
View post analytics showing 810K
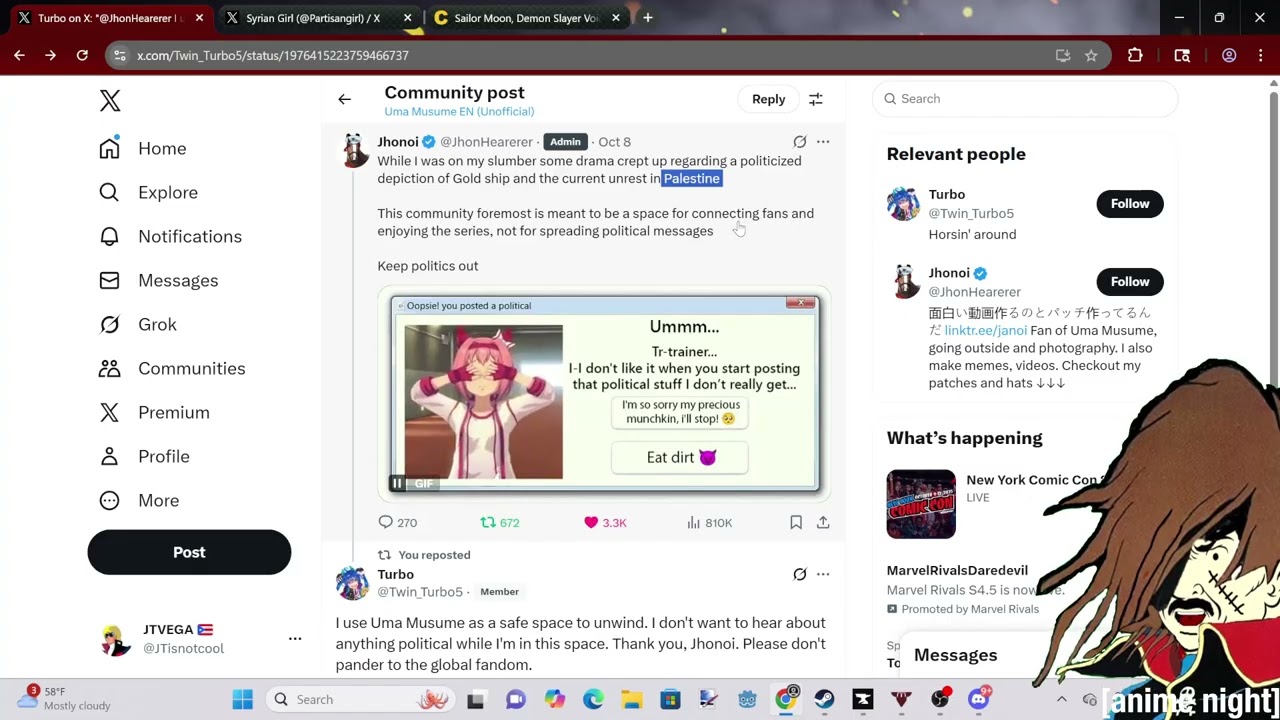click(710, 522)
